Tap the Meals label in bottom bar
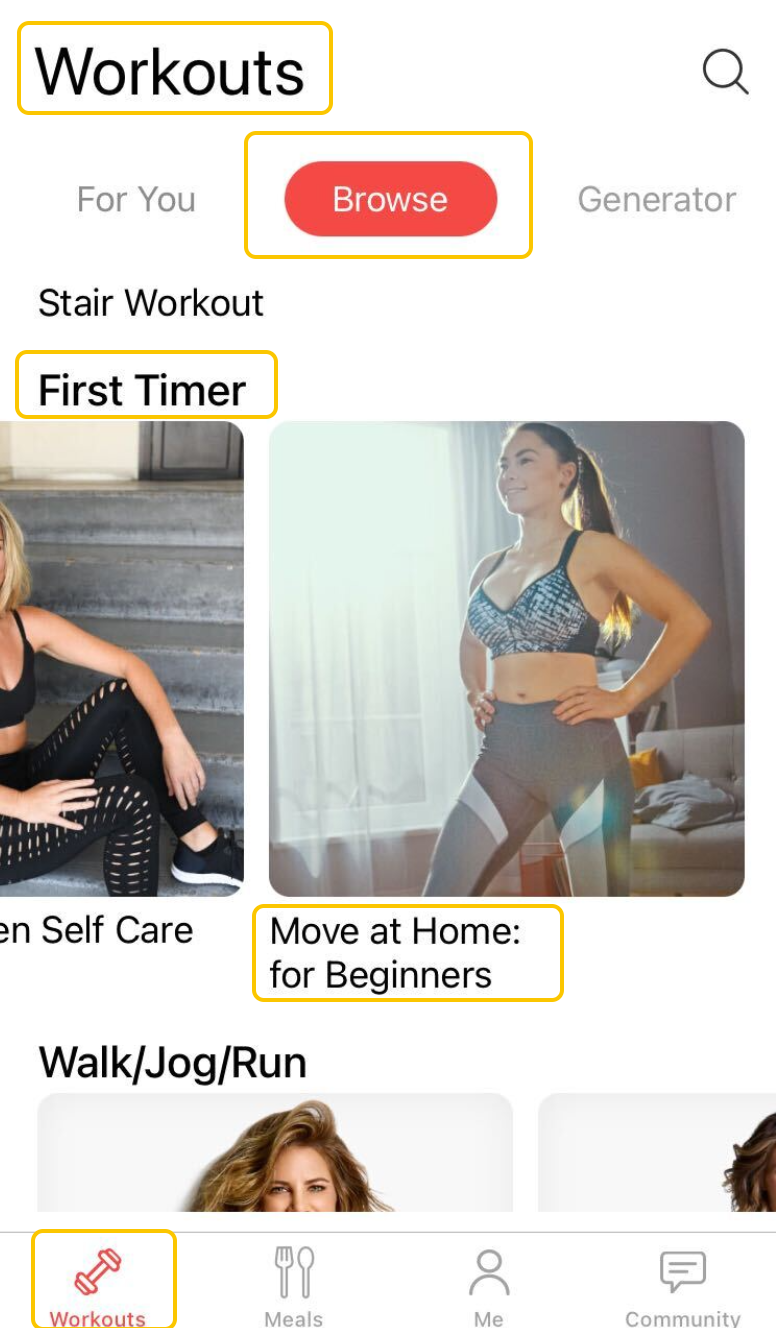776x1328 pixels. coord(294,1318)
